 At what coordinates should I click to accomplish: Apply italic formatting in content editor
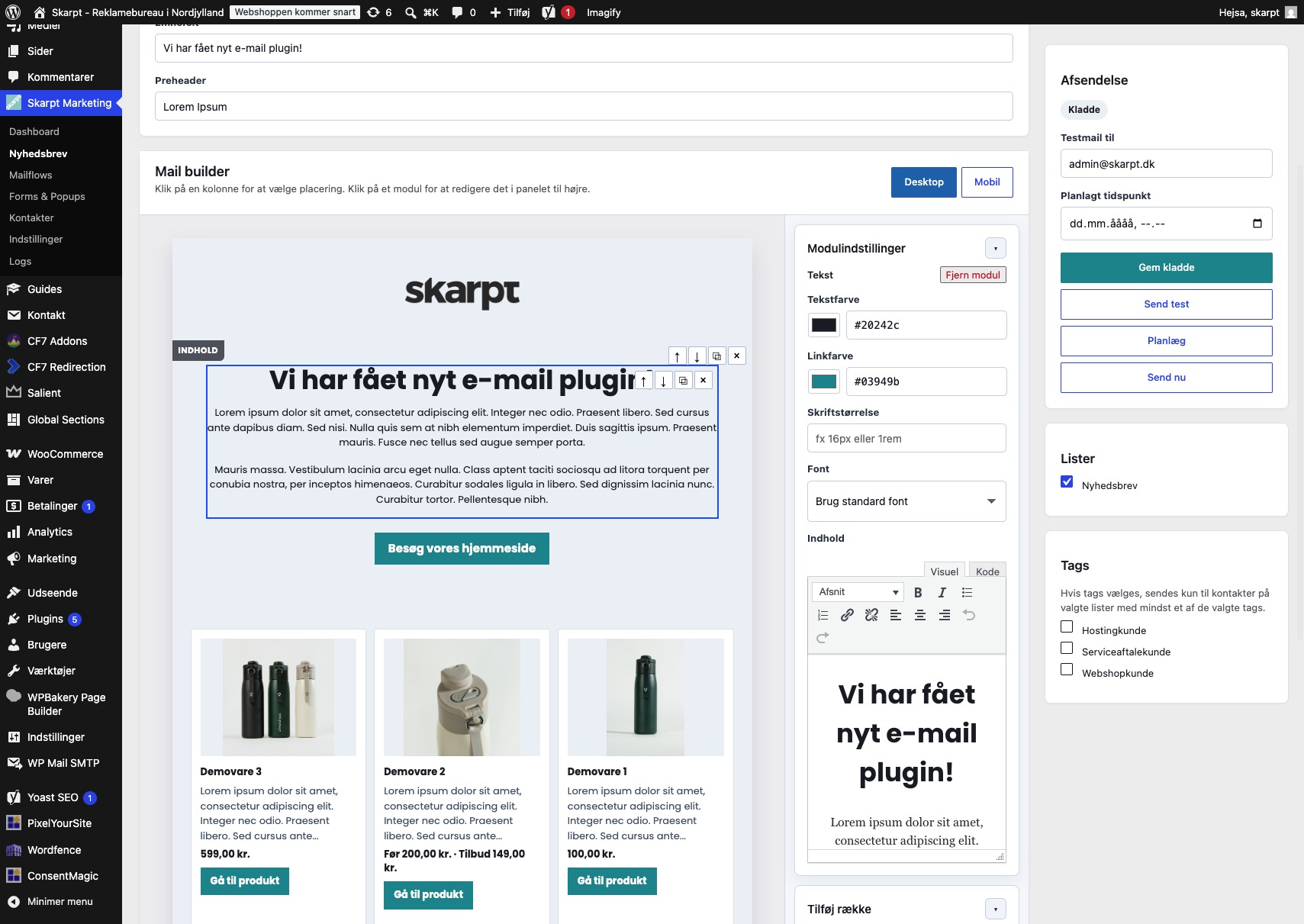942,592
